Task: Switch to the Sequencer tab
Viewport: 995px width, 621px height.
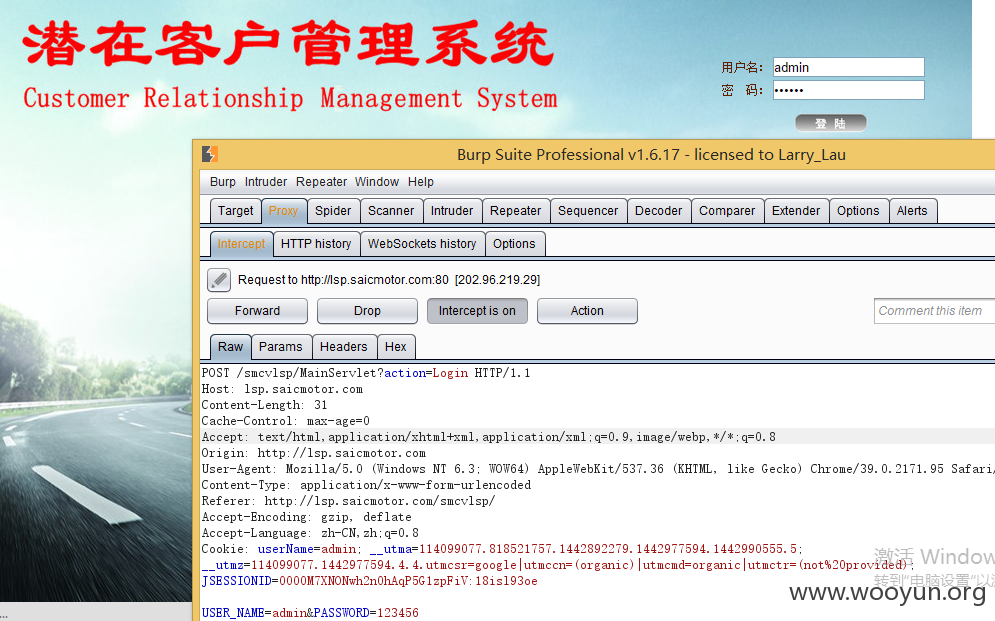Action: pos(588,211)
